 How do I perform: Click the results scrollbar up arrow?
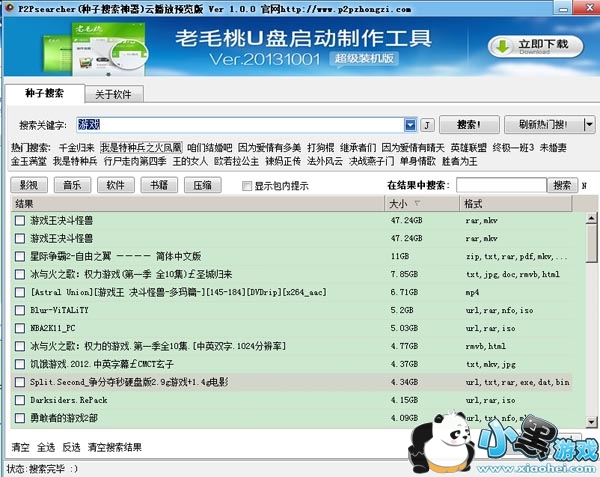point(592,218)
